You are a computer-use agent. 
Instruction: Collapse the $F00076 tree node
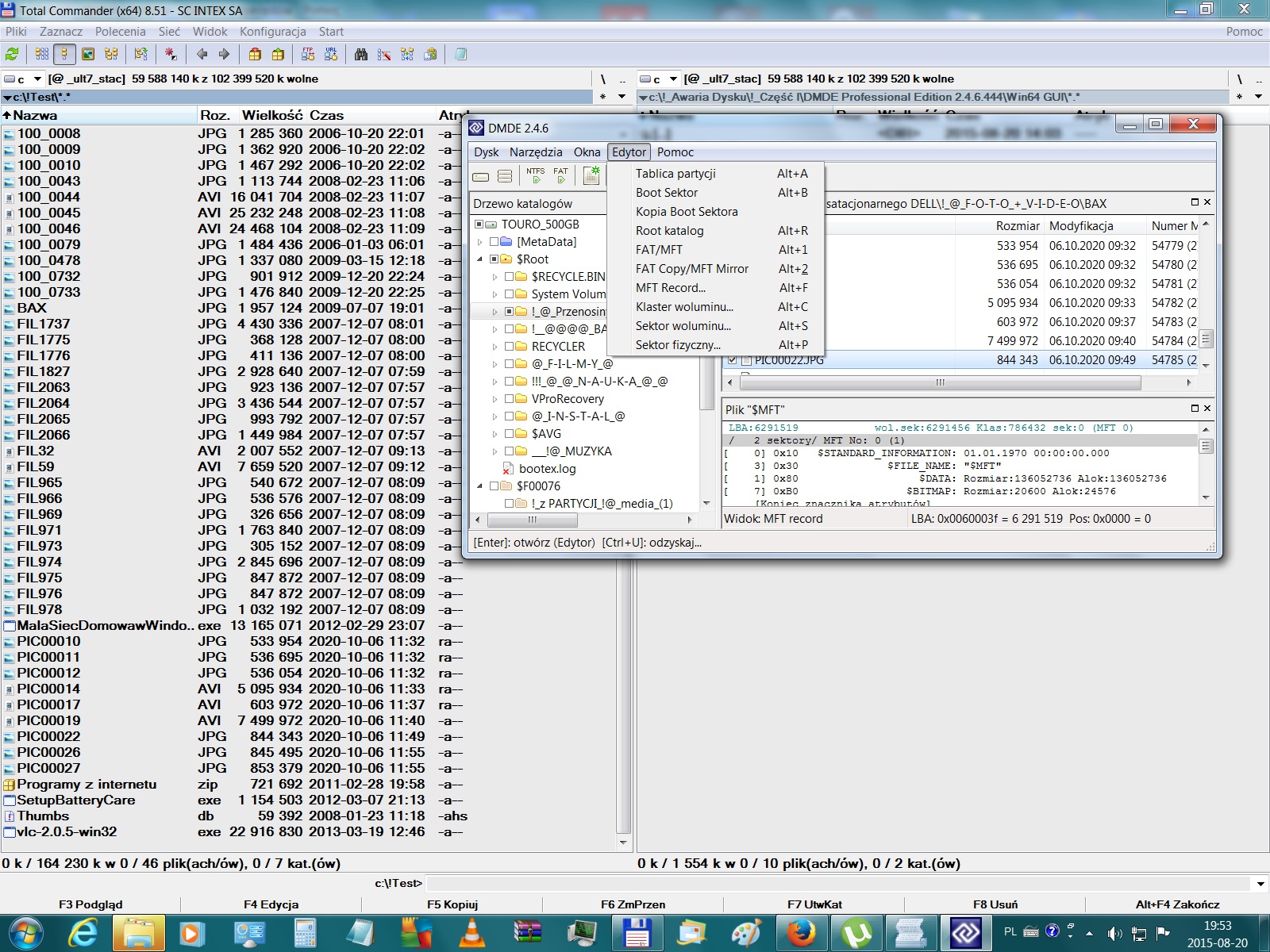(479, 486)
